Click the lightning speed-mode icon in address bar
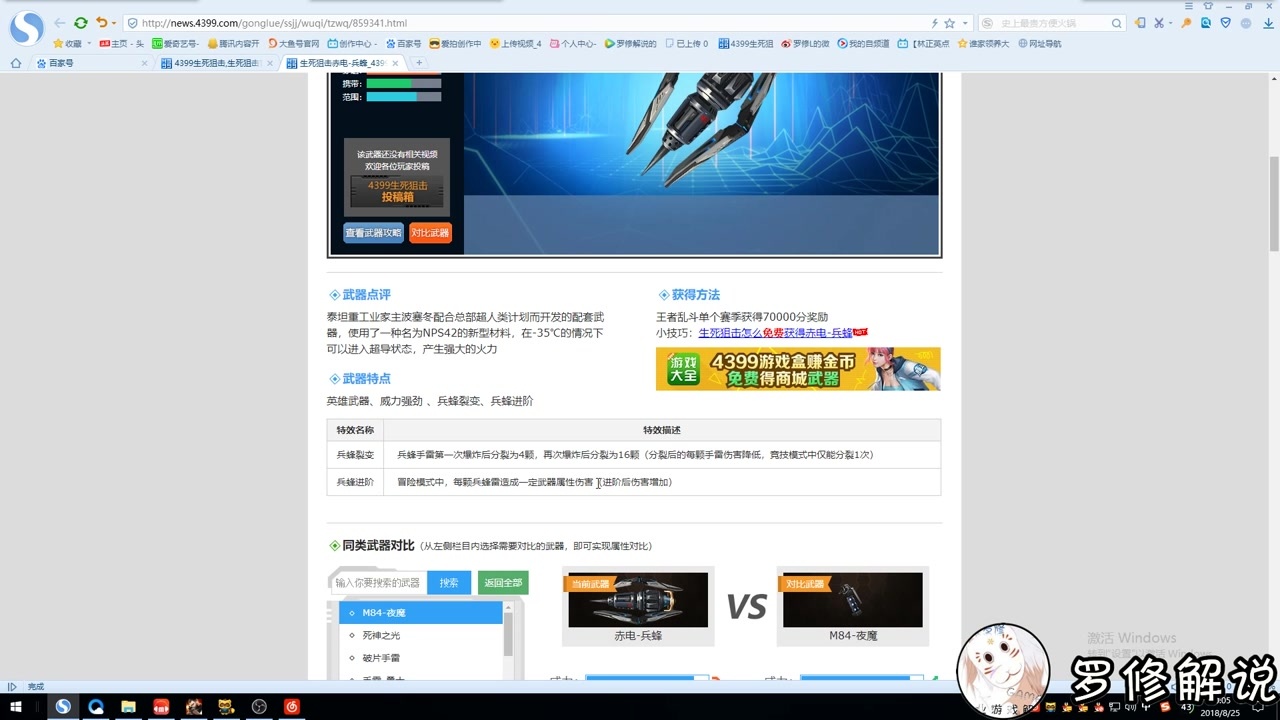1280x720 pixels. [x=935, y=23]
